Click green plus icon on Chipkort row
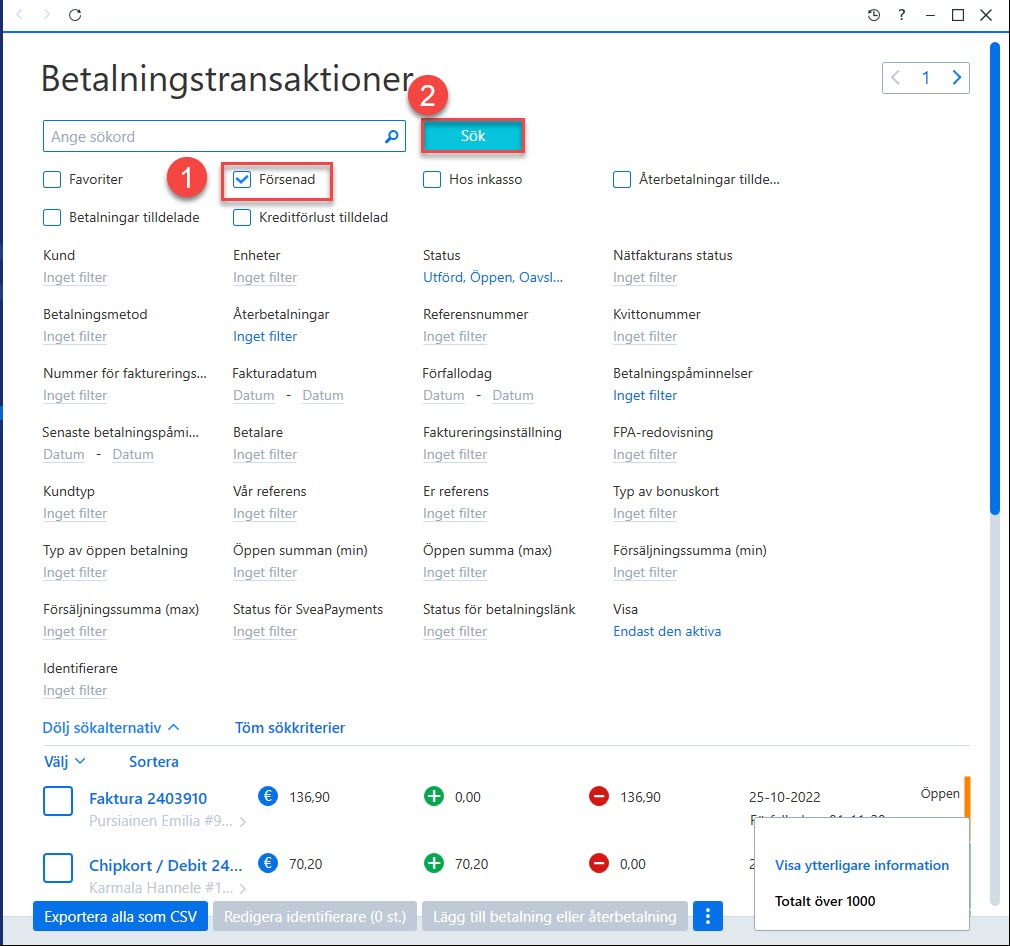Image resolution: width=1010 pixels, height=946 pixels. 434,864
